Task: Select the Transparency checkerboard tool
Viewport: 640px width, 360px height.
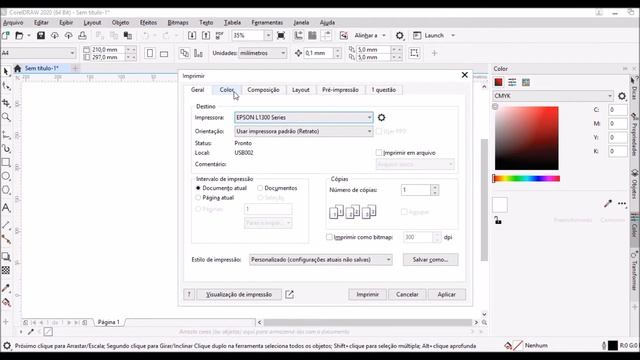Action: [6, 270]
